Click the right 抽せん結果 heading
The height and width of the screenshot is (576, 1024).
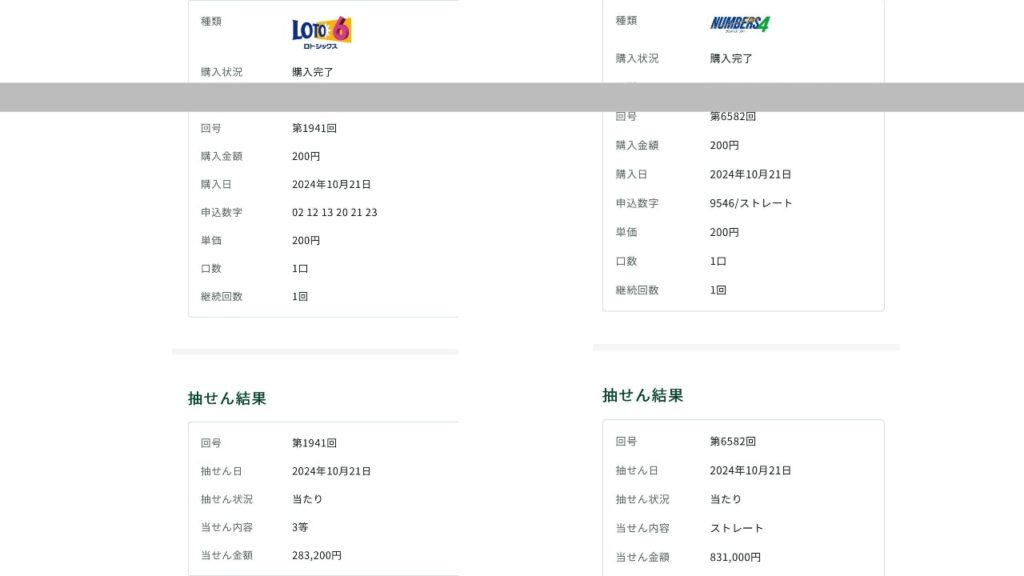pos(642,395)
